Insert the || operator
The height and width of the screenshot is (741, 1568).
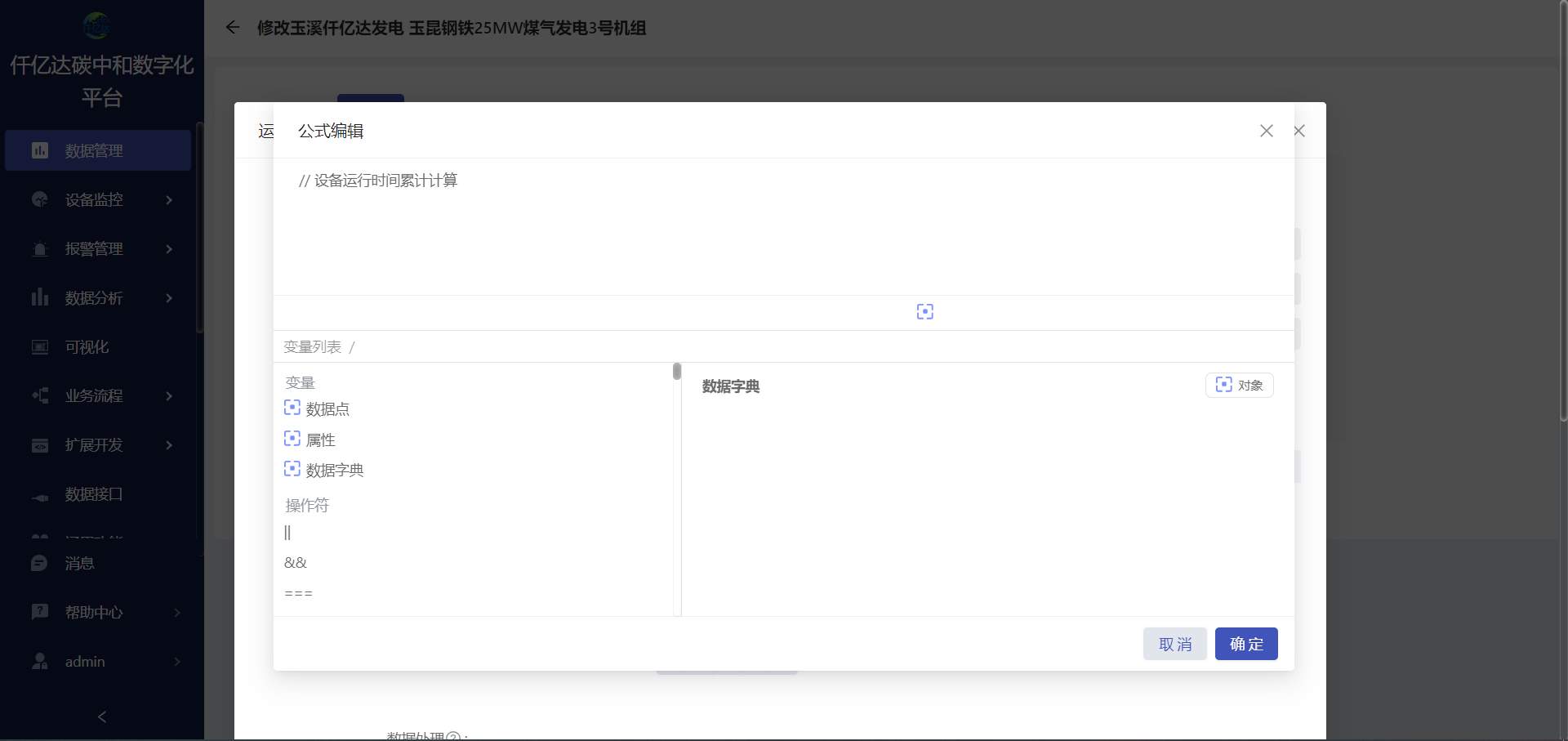[287, 533]
